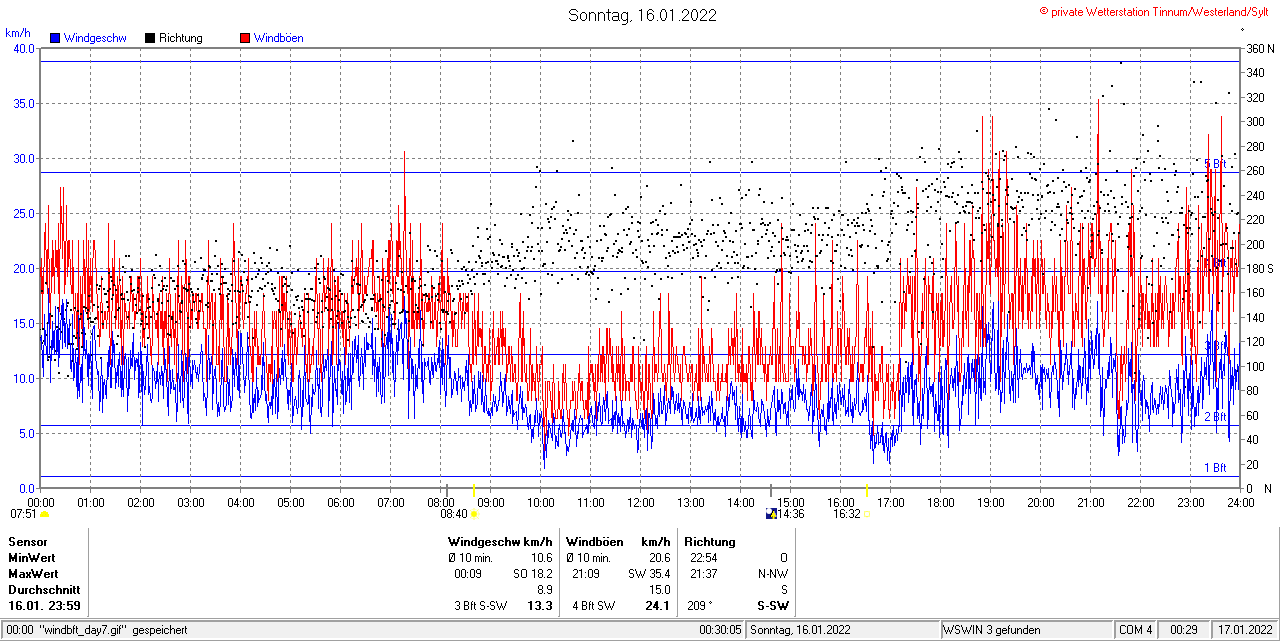
Task: Click the 00:30:05 status bar time
Action: pyautogui.click(x=721, y=630)
